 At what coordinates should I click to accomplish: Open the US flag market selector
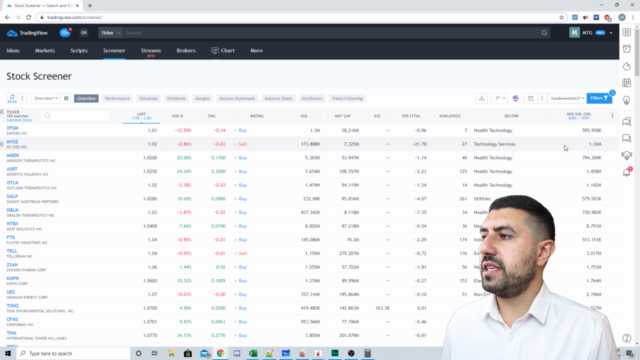tap(516, 98)
